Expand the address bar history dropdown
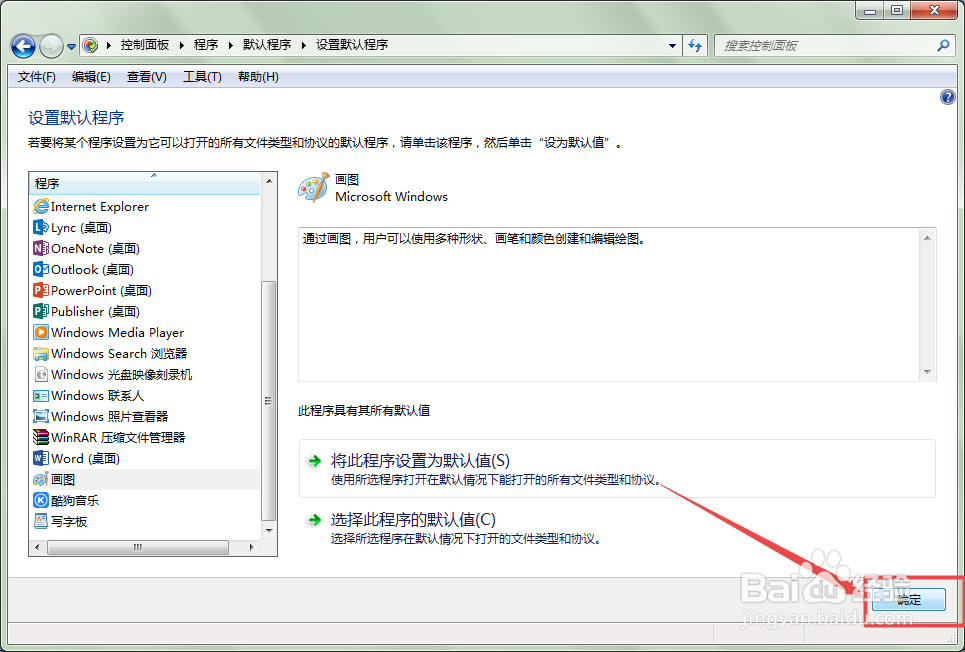The height and width of the screenshot is (652, 965). 672,45
